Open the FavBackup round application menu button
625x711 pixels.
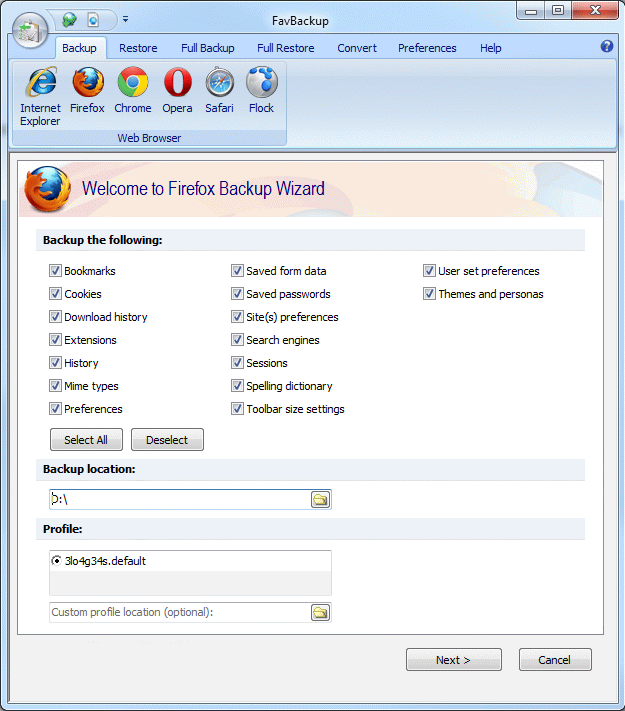30,31
